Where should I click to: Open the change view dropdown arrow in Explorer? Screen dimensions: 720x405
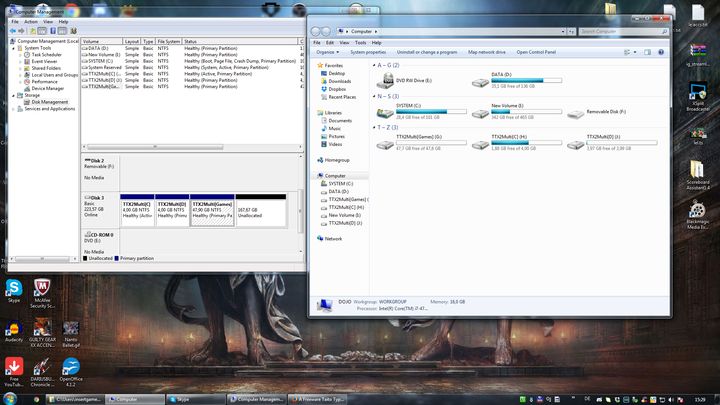click(635, 52)
